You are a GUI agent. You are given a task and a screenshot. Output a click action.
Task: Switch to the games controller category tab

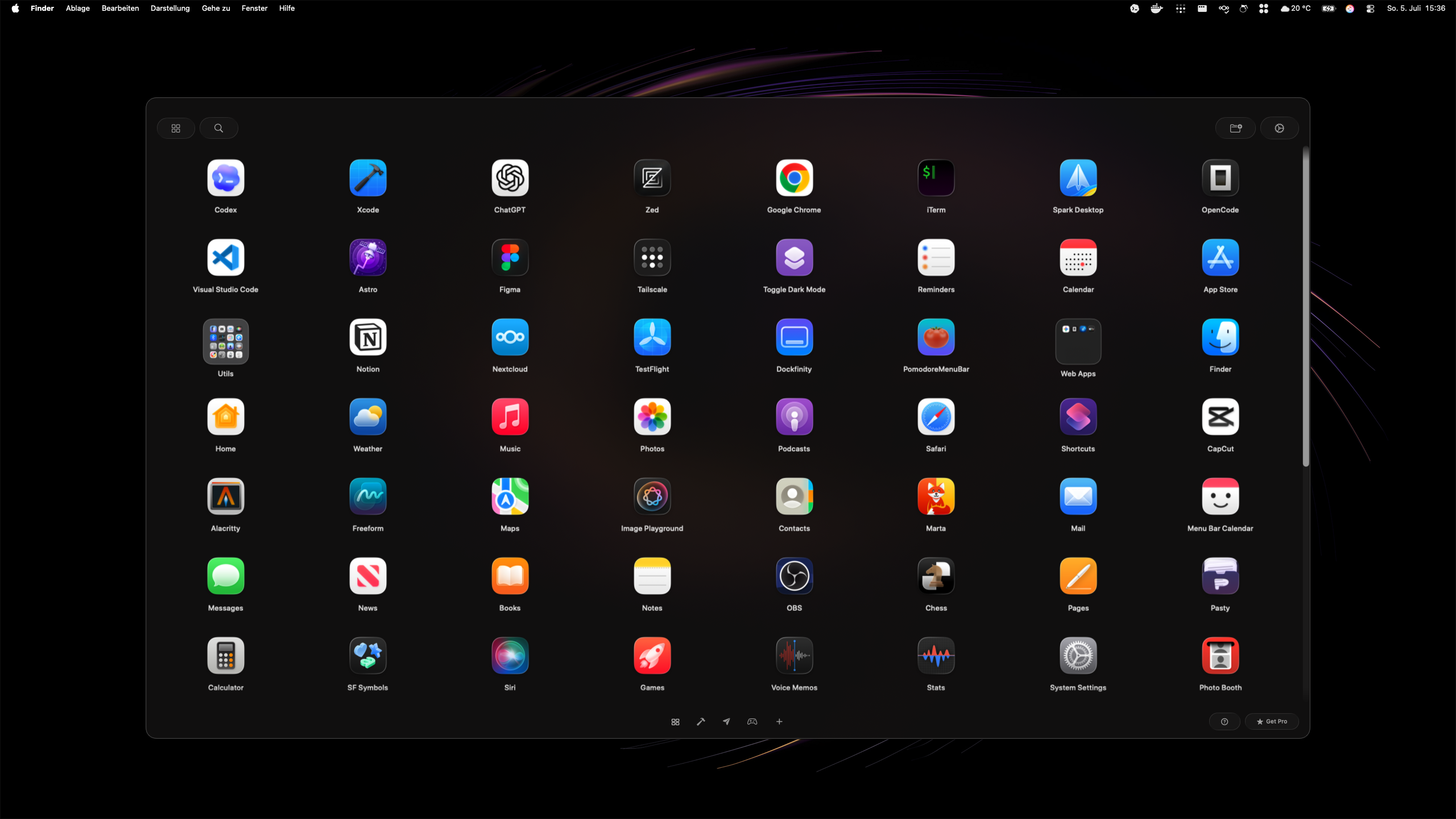pyautogui.click(x=752, y=721)
